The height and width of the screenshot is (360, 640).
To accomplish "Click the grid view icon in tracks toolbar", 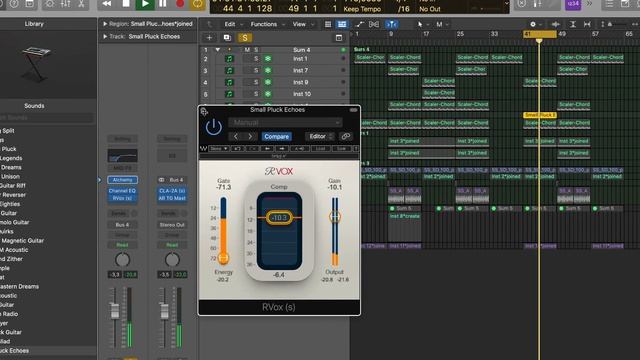I will coord(342,24).
